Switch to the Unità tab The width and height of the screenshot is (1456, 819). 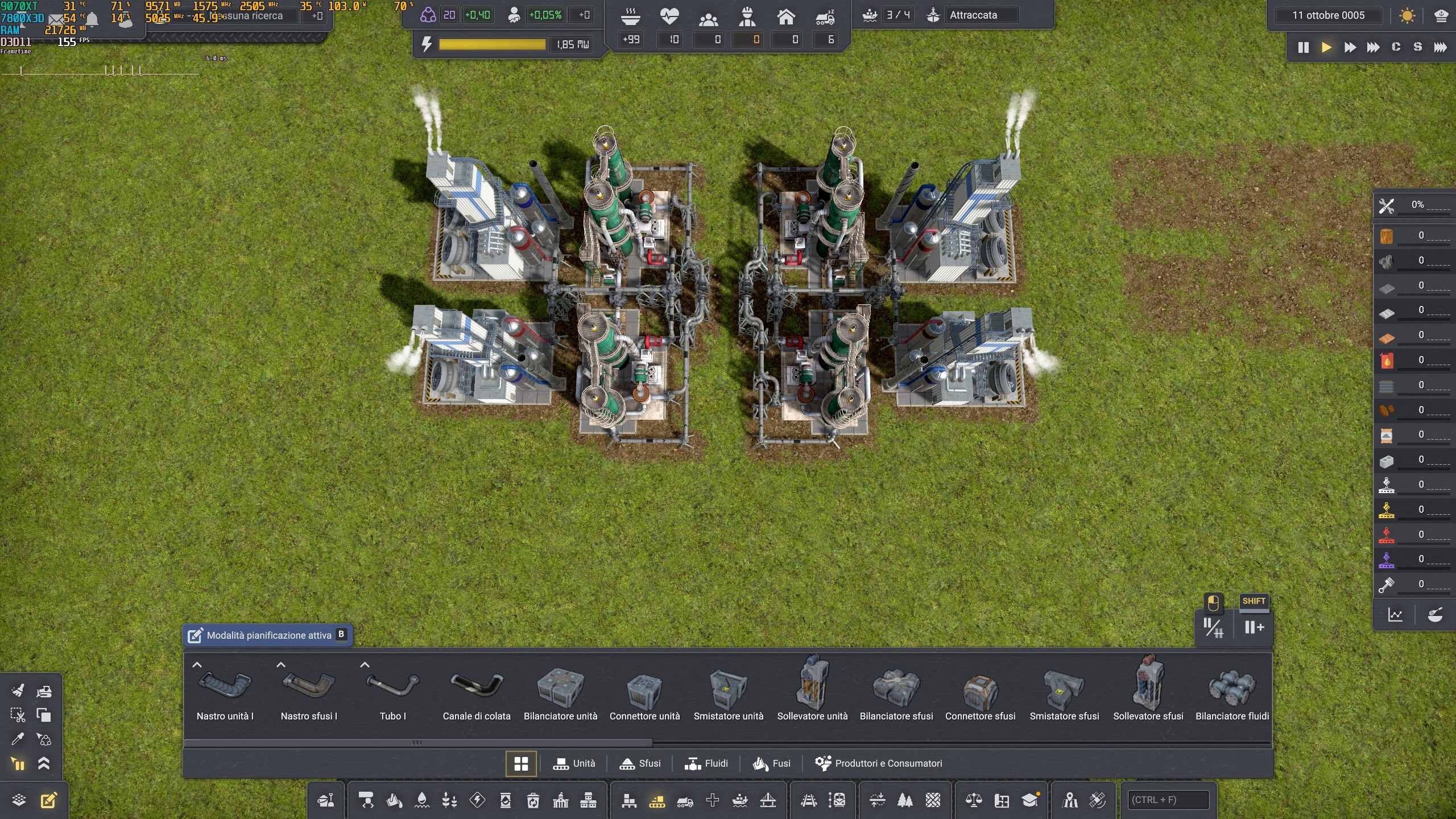pyautogui.click(x=574, y=764)
